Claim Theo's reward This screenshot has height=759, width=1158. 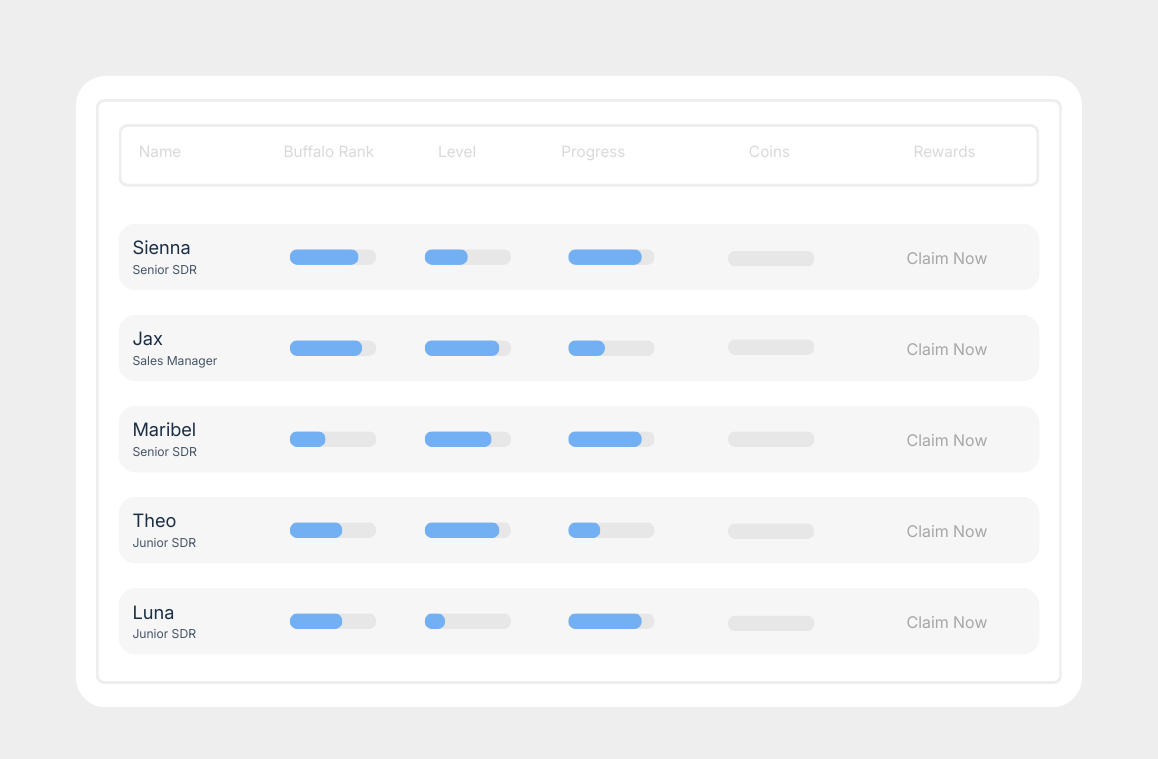[946, 531]
